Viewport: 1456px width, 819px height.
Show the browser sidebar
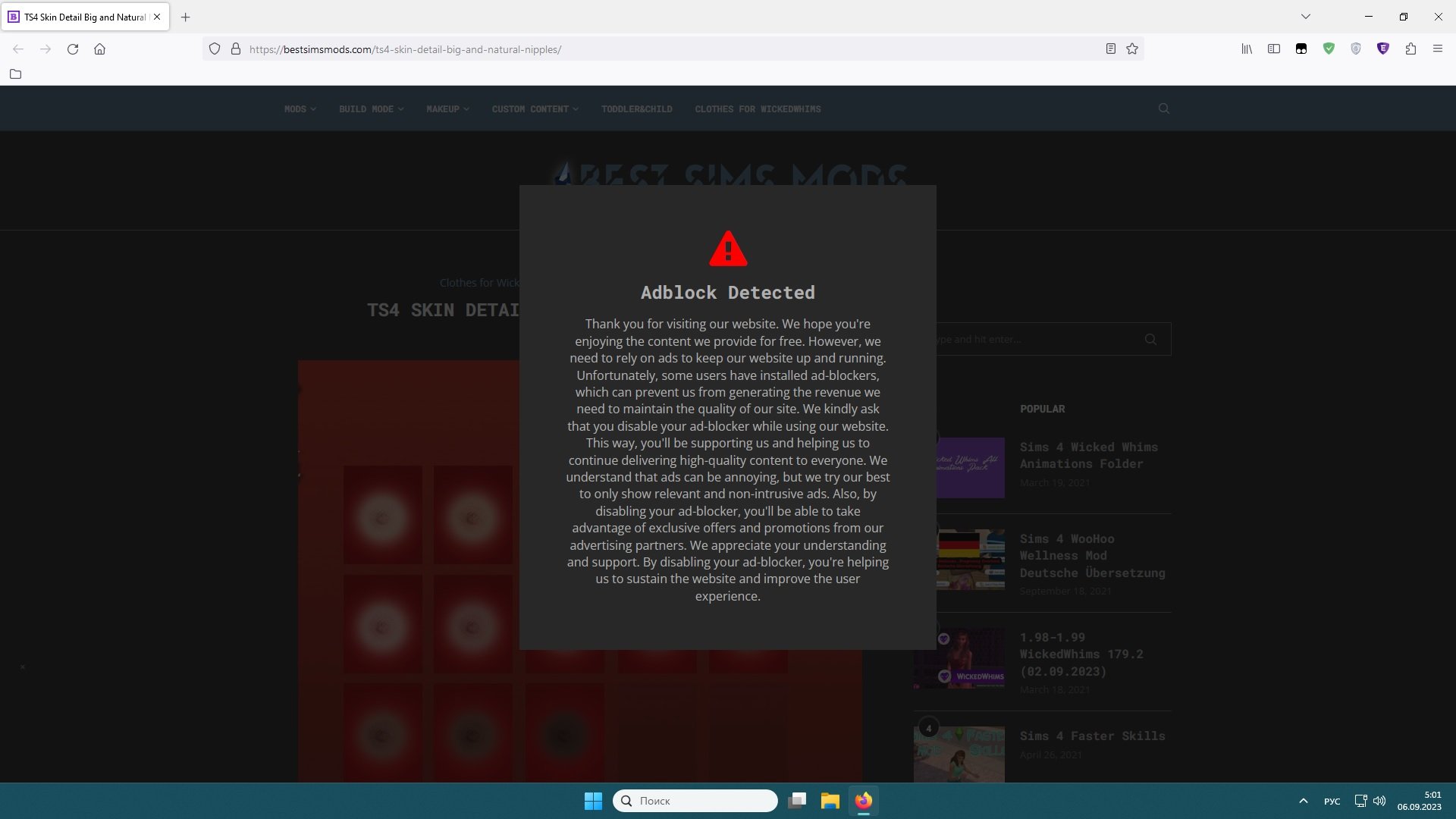click(x=1273, y=49)
